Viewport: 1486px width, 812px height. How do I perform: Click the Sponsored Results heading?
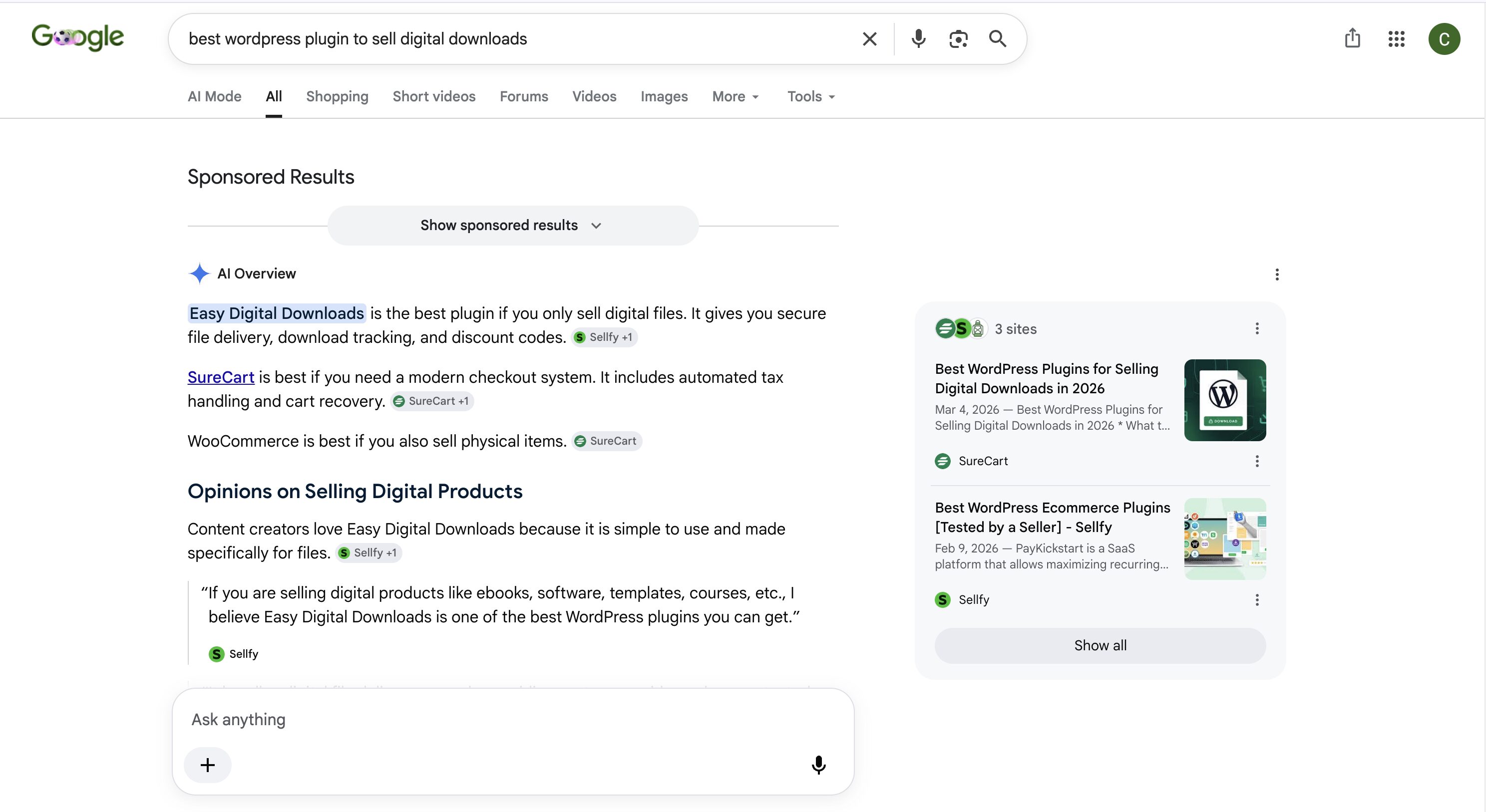point(271,177)
